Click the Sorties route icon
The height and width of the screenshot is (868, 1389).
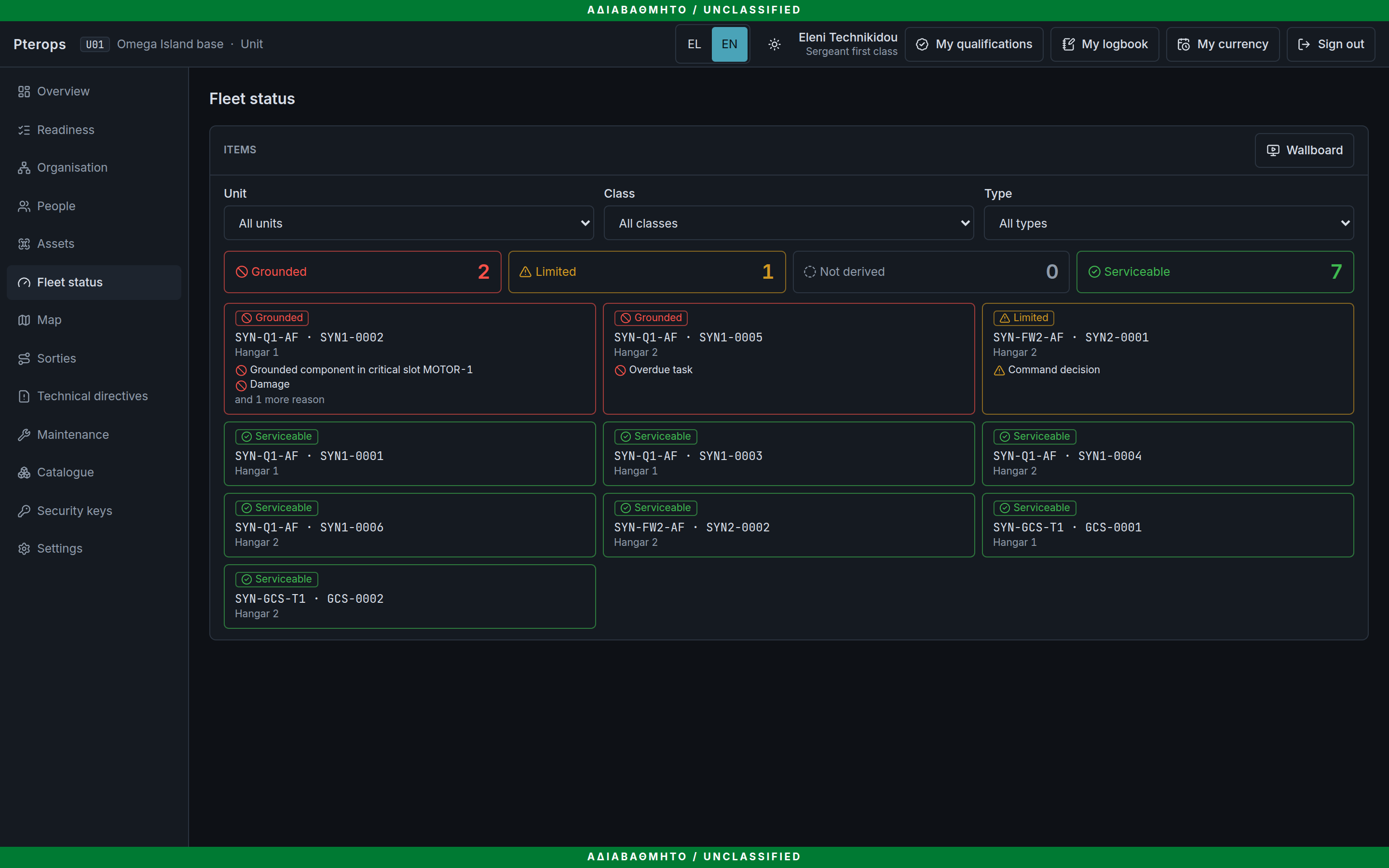pyautogui.click(x=24, y=358)
